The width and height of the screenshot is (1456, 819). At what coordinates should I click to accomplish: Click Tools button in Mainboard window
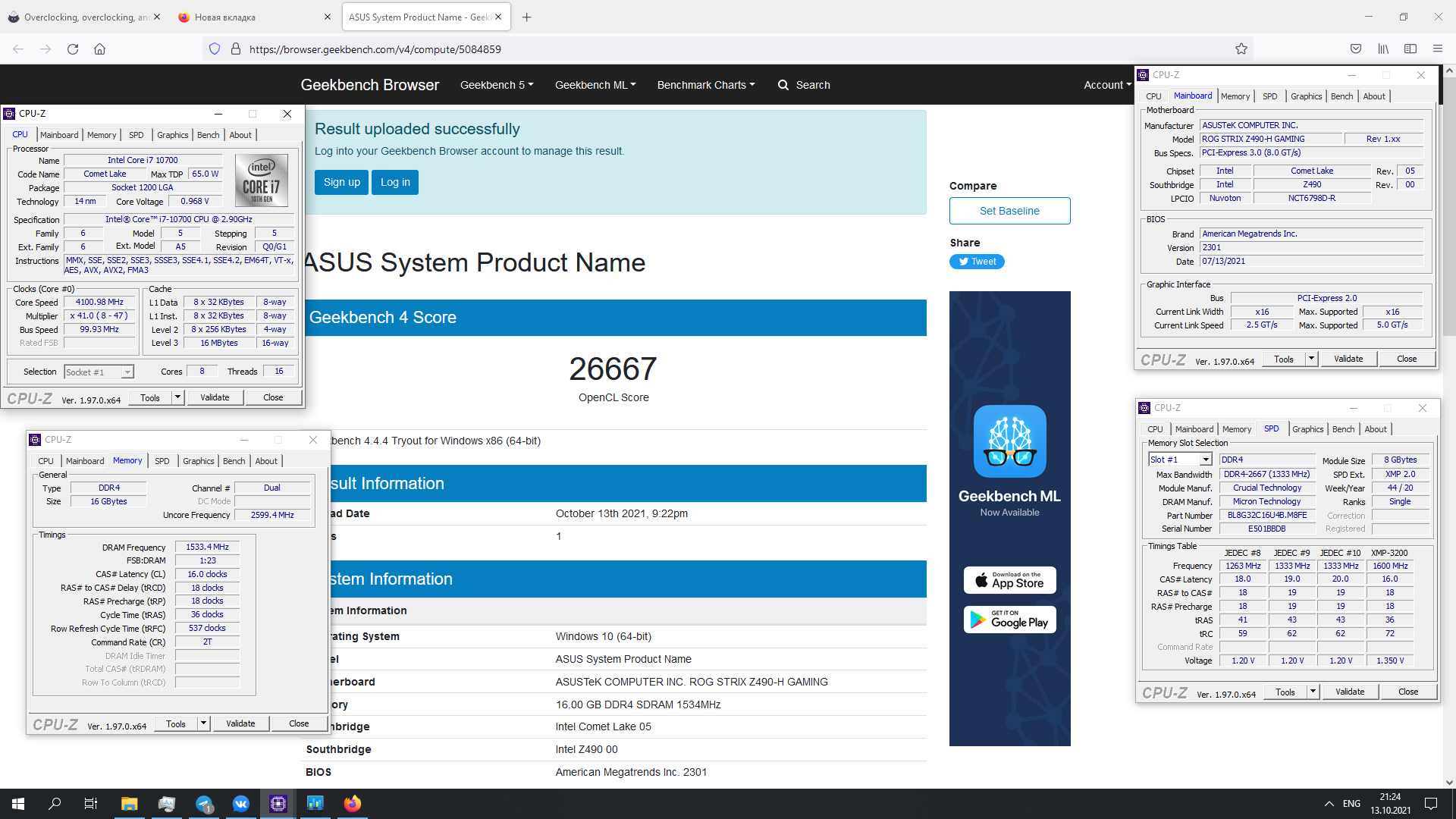[x=1284, y=359]
